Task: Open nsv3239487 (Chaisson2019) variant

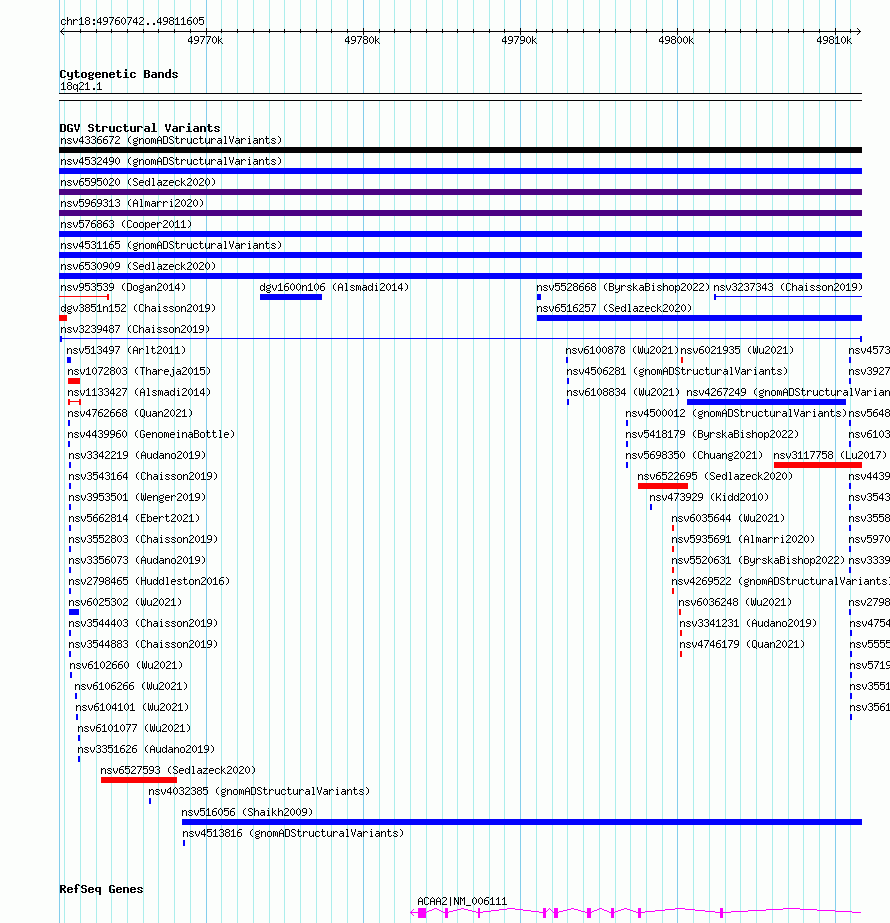Action: [135, 330]
